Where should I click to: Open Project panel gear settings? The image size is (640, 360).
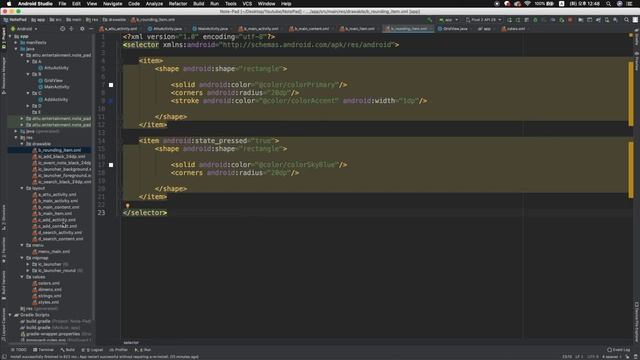click(x=82, y=29)
